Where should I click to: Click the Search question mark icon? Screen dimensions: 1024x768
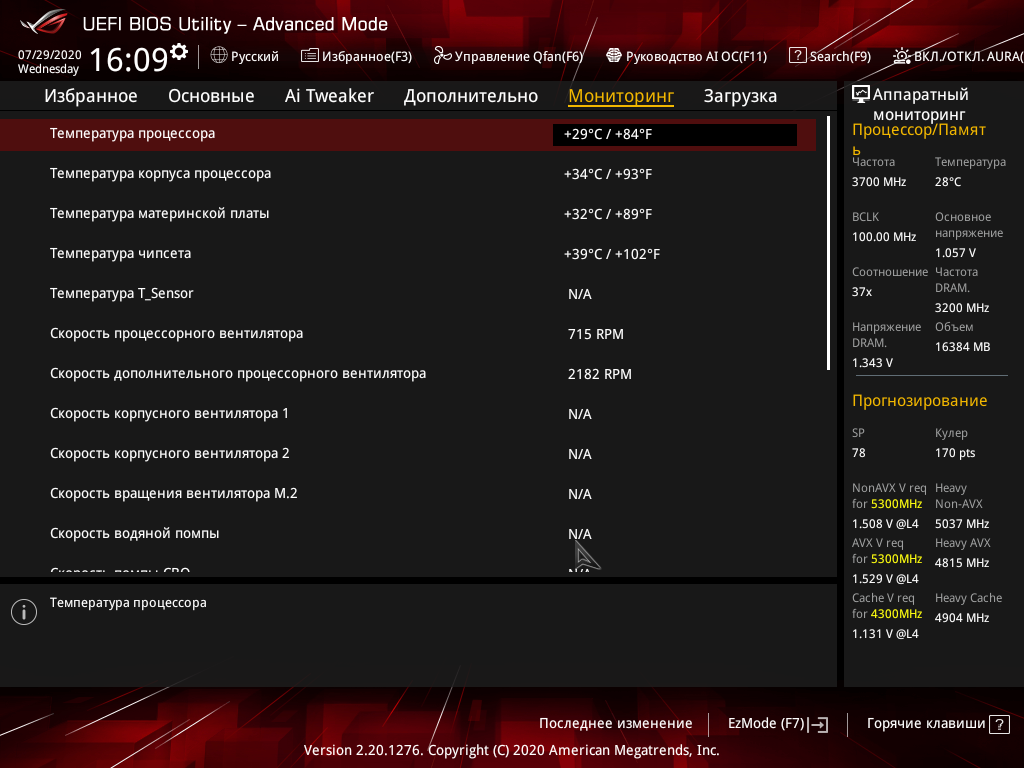(797, 56)
